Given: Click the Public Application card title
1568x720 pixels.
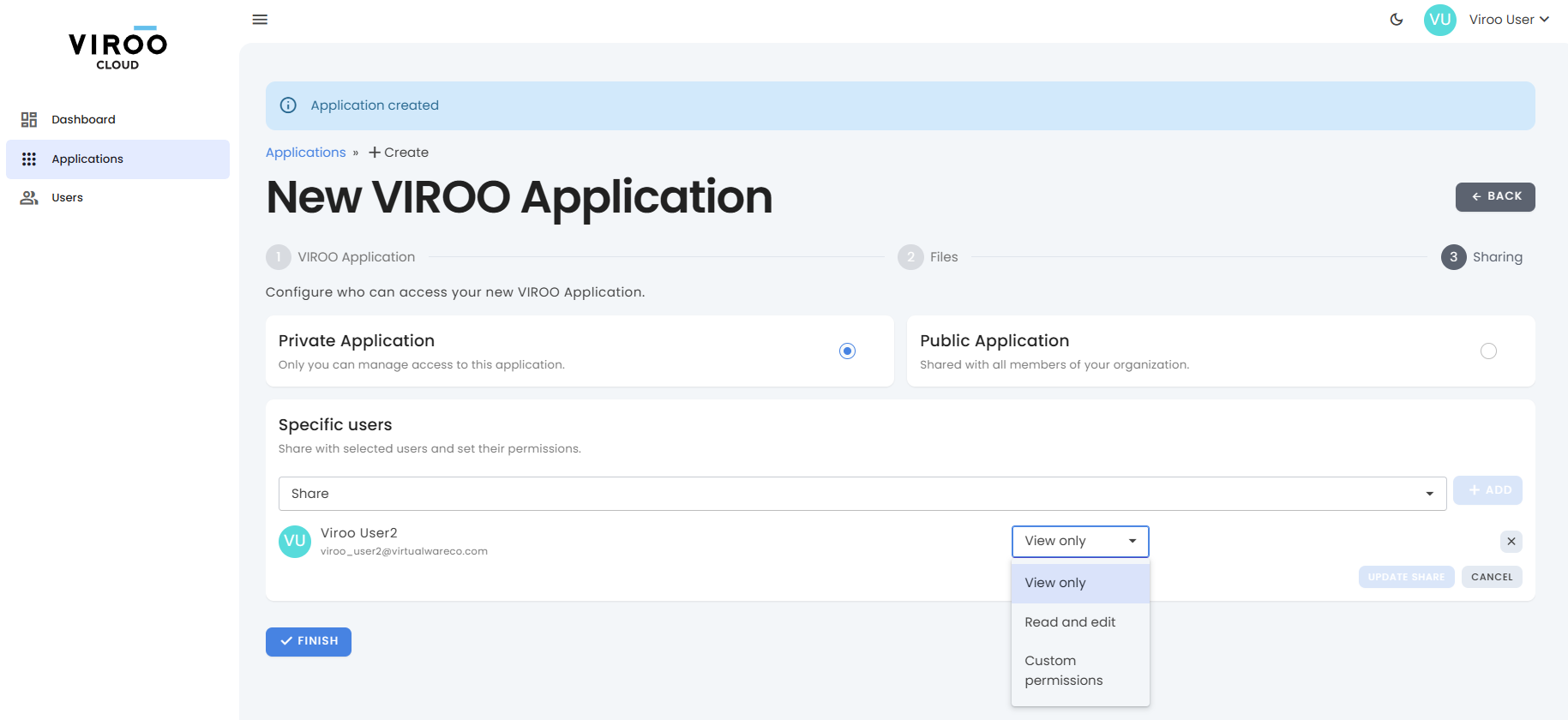Looking at the screenshot, I should tap(994, 341).
